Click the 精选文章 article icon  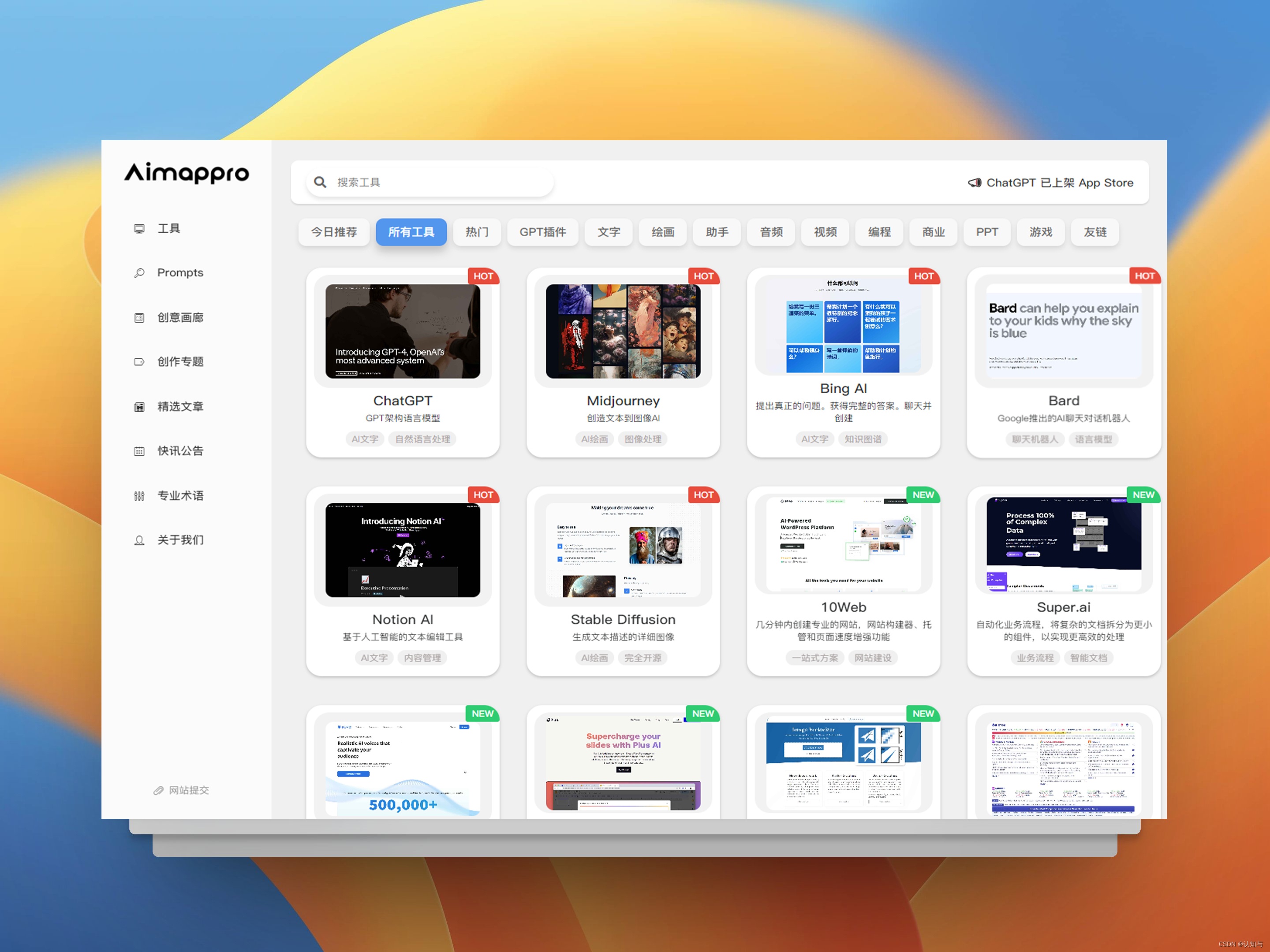(x=139, y=406)
